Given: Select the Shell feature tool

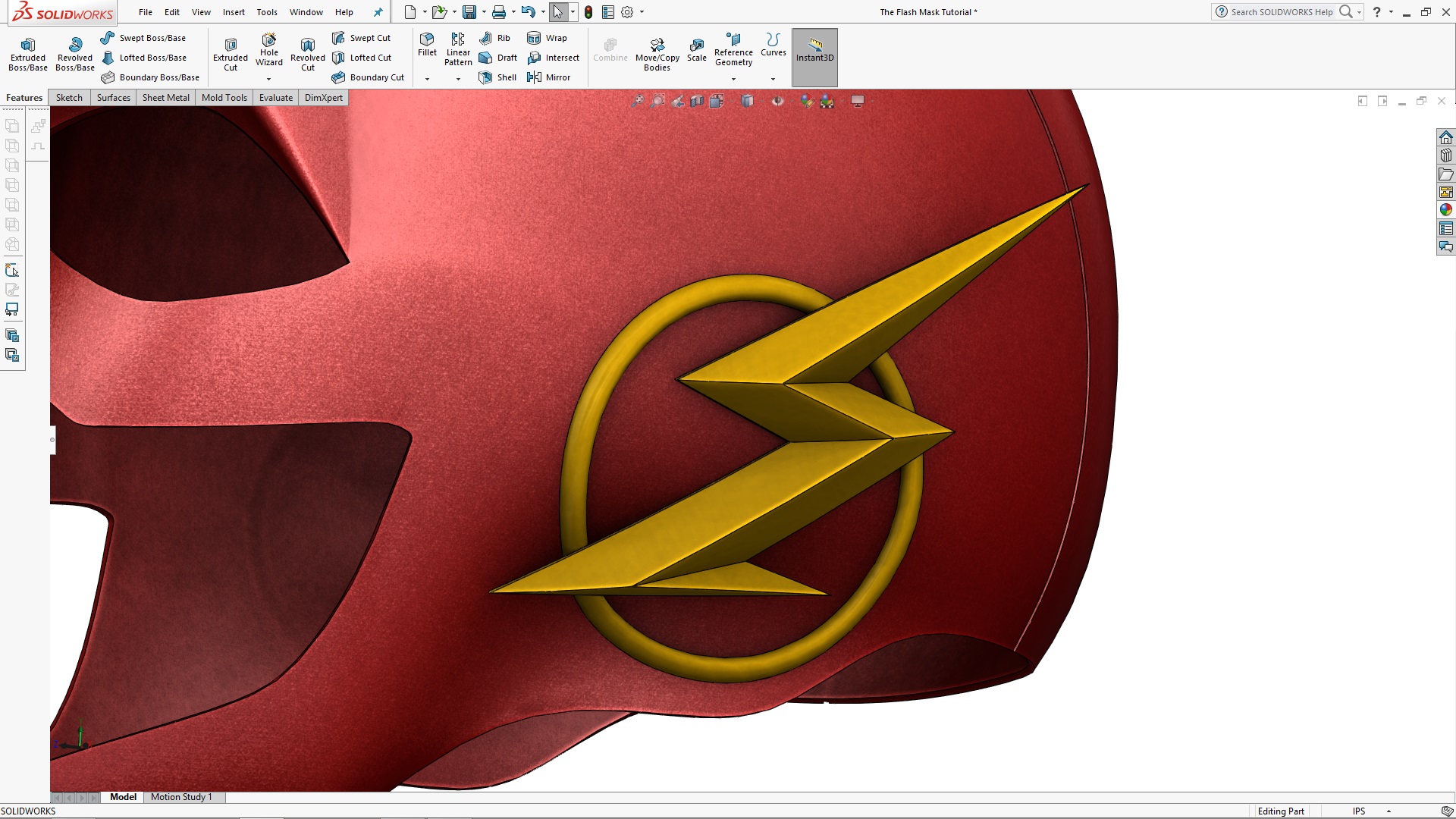Looking at the screenshot, I should pyautogui.click(x=497, y=77).
